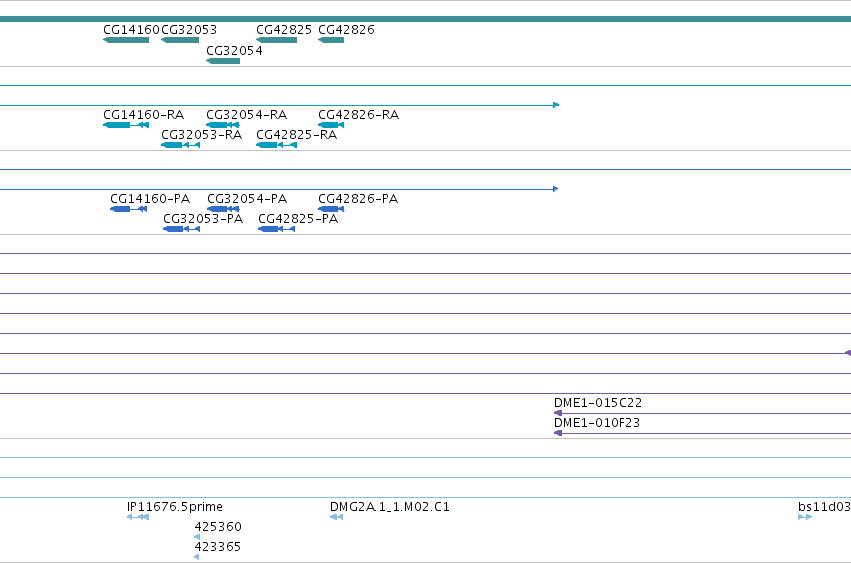Select the CG32054-RA transcript glyph
The width and height of the screenshot is (851, 563).
pyautogui.click(x=223, y=125)
